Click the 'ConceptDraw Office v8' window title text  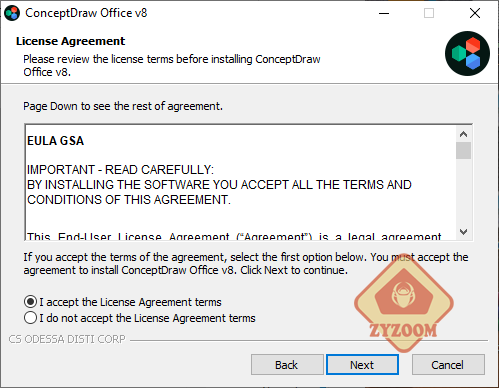pyautogui.click(x=86, y=13)
